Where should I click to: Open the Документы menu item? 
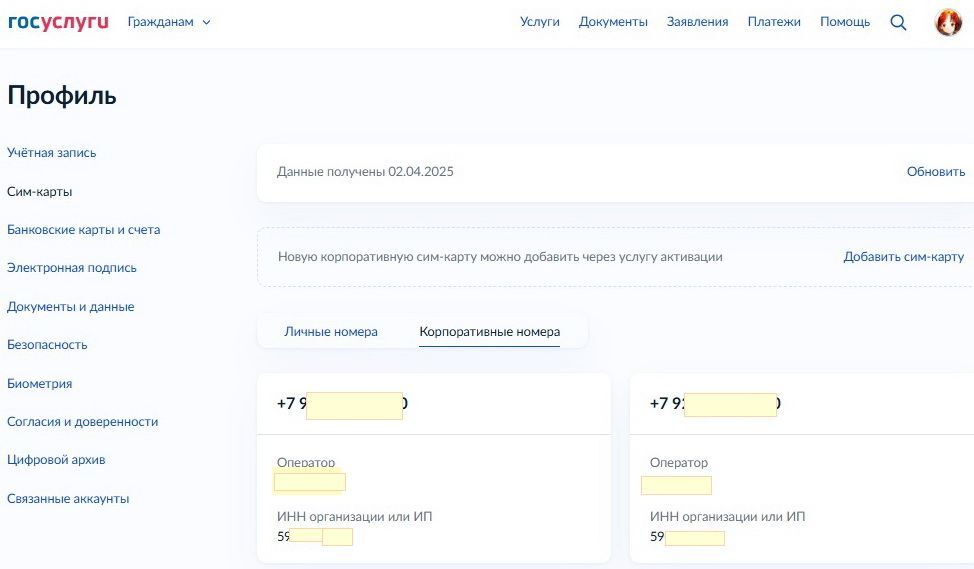(x=613, y=22)
